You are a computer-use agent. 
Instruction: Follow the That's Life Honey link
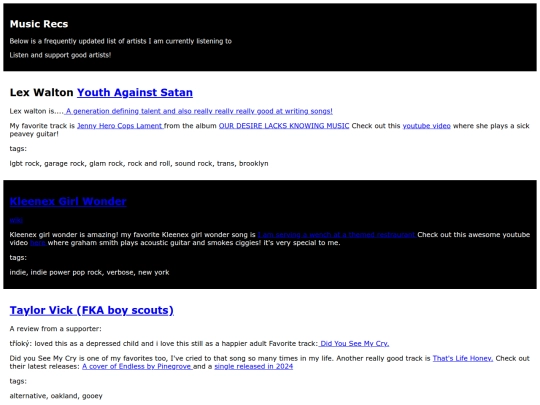pos(463,359)
